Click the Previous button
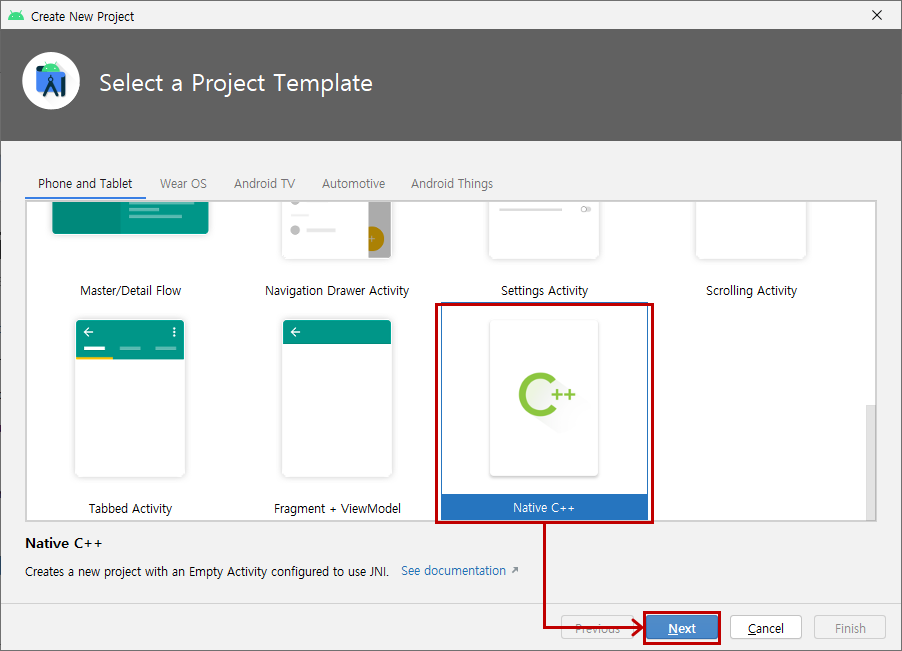 point(597,628)
